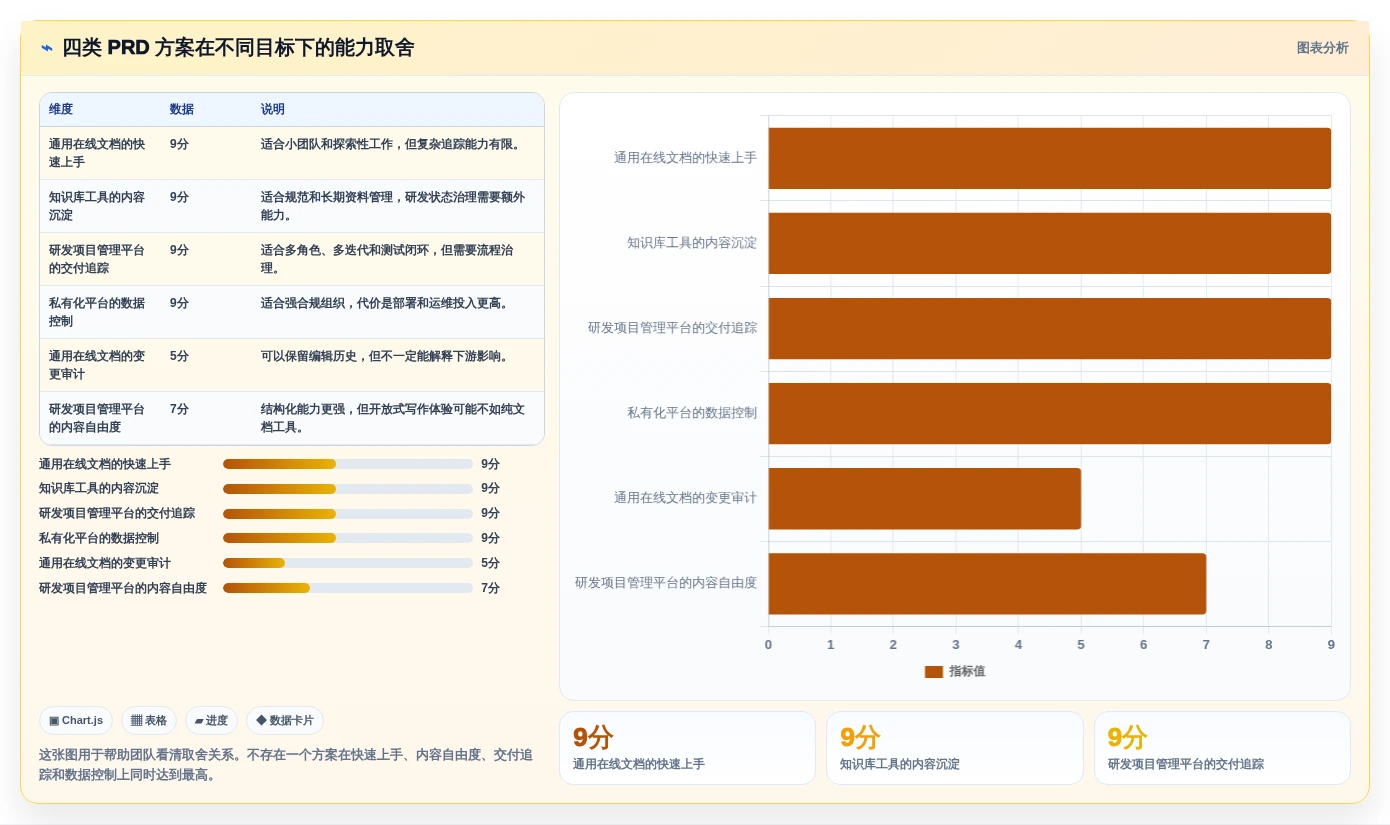1390x825 pixels.
Task: Click x-axis tick value 5
Action: point(1081,645)
